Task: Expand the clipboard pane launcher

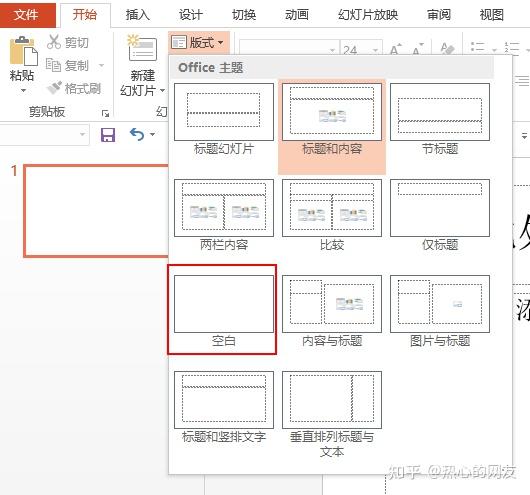Action: (105, 113)
